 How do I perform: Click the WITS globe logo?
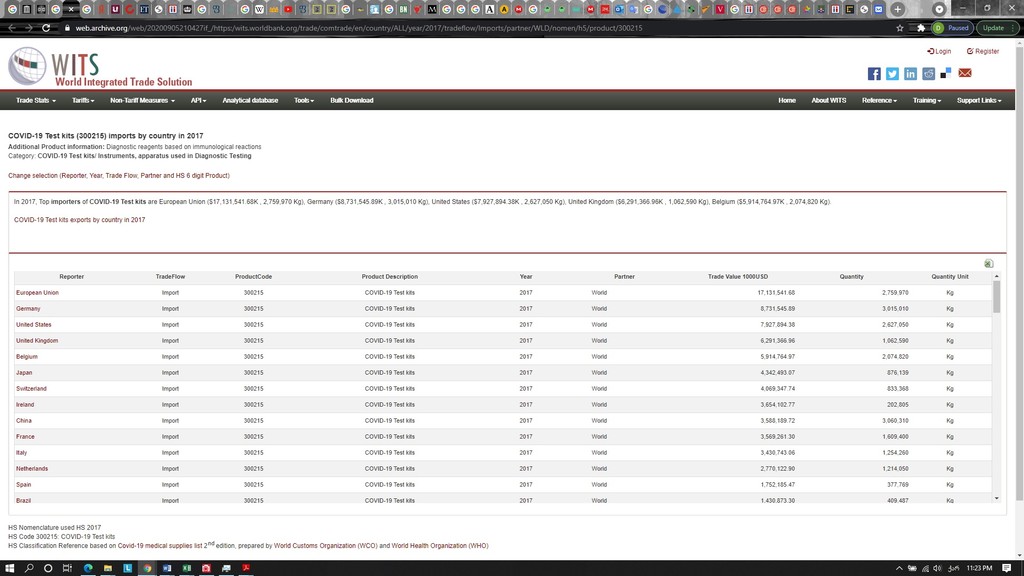[27, 66]
